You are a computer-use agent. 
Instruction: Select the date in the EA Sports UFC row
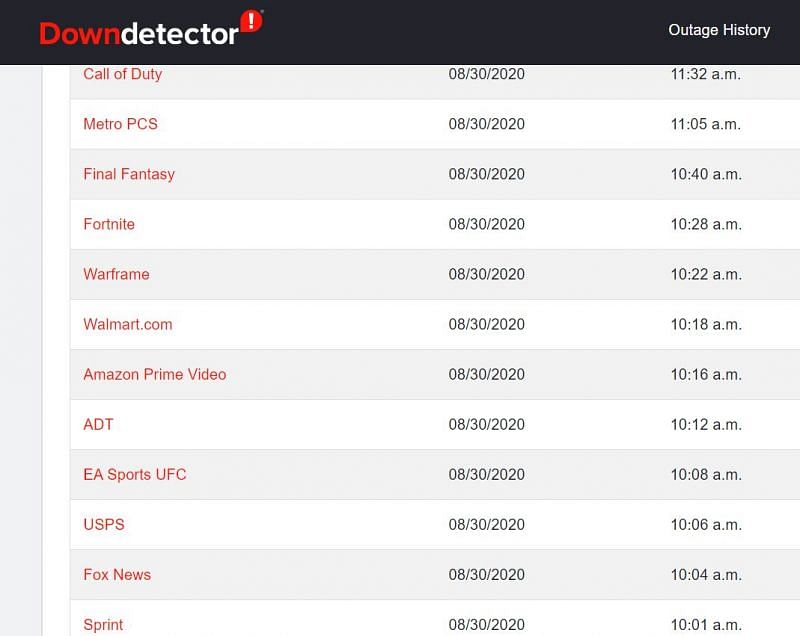(x=487, y=474)
